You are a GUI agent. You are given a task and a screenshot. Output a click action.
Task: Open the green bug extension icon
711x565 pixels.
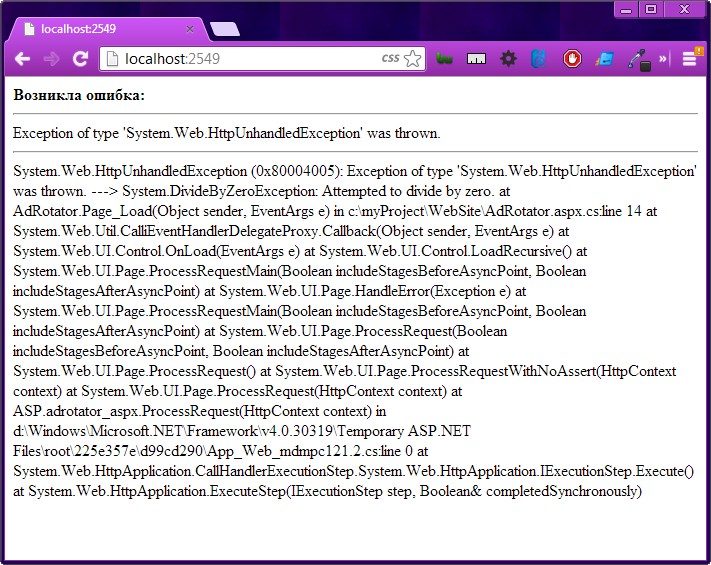click(444, 59)
